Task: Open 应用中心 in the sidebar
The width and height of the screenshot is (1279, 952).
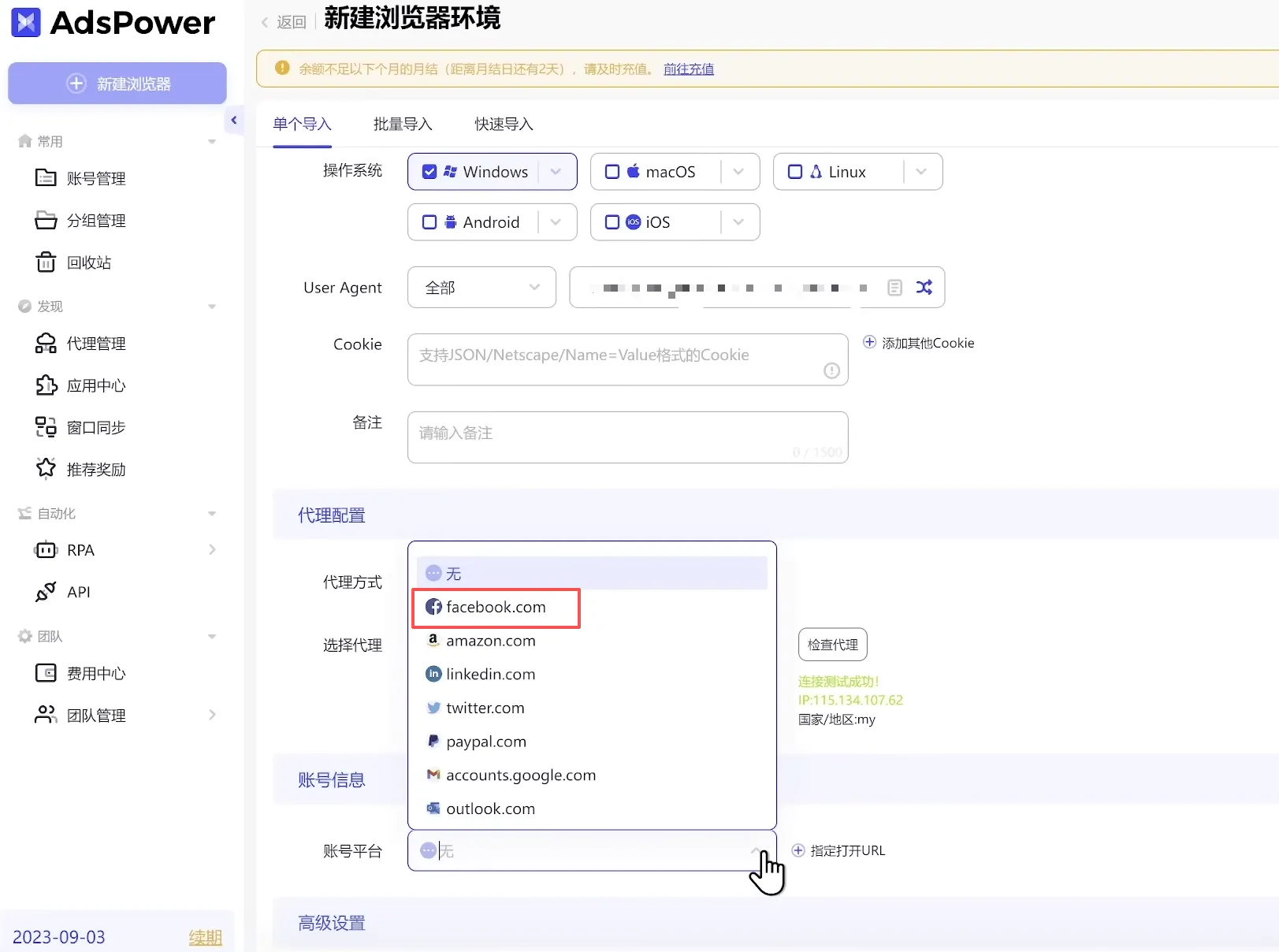Action: click(95, 385)
